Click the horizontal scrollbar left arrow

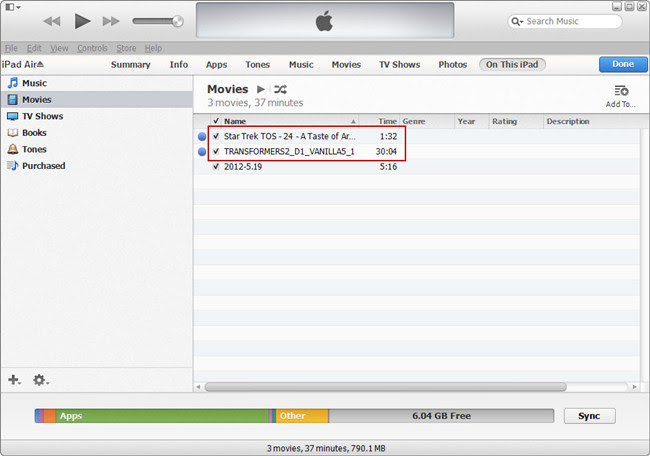[198, 387]
